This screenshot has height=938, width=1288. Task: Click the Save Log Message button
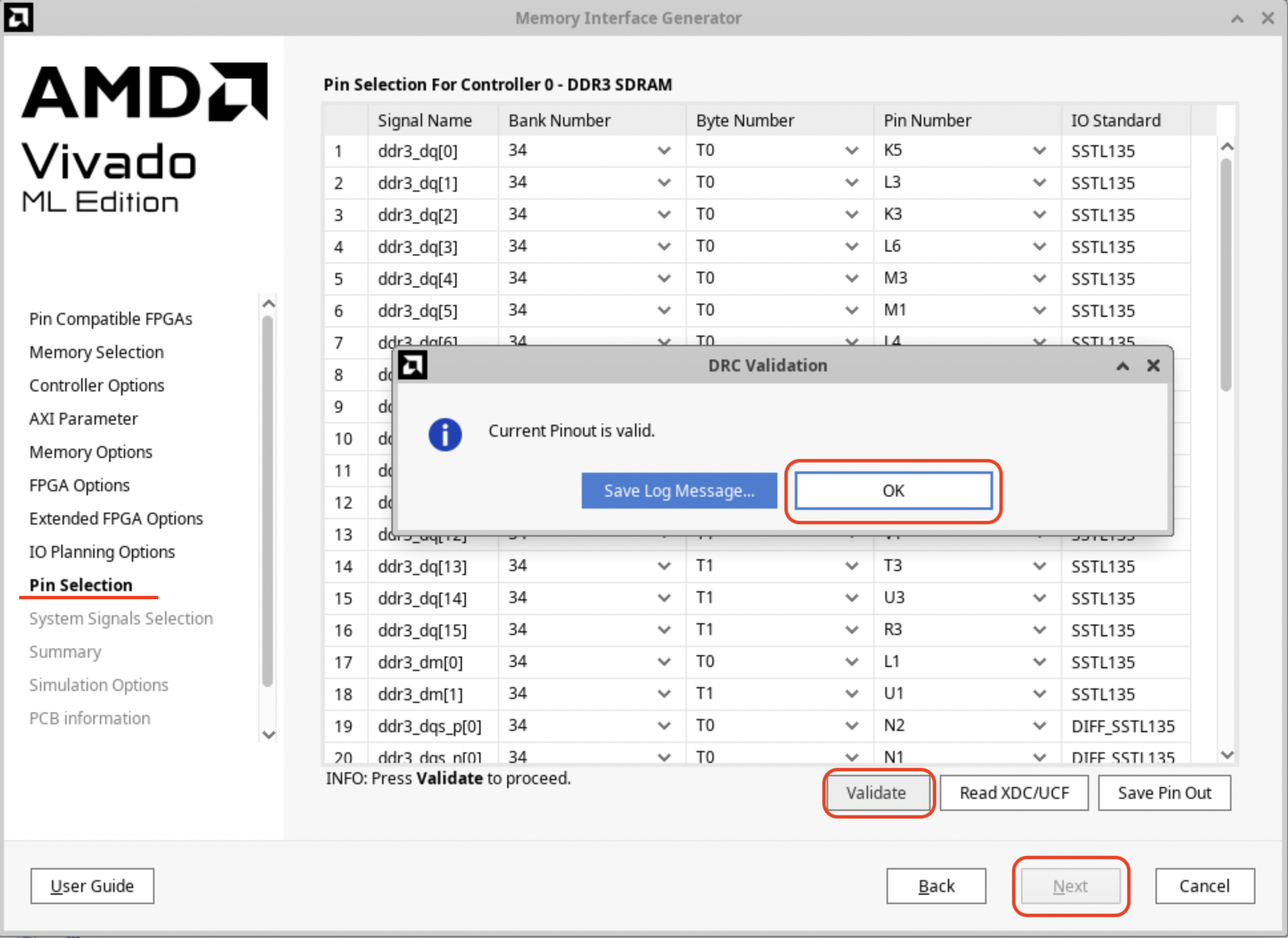pos(679,491)
